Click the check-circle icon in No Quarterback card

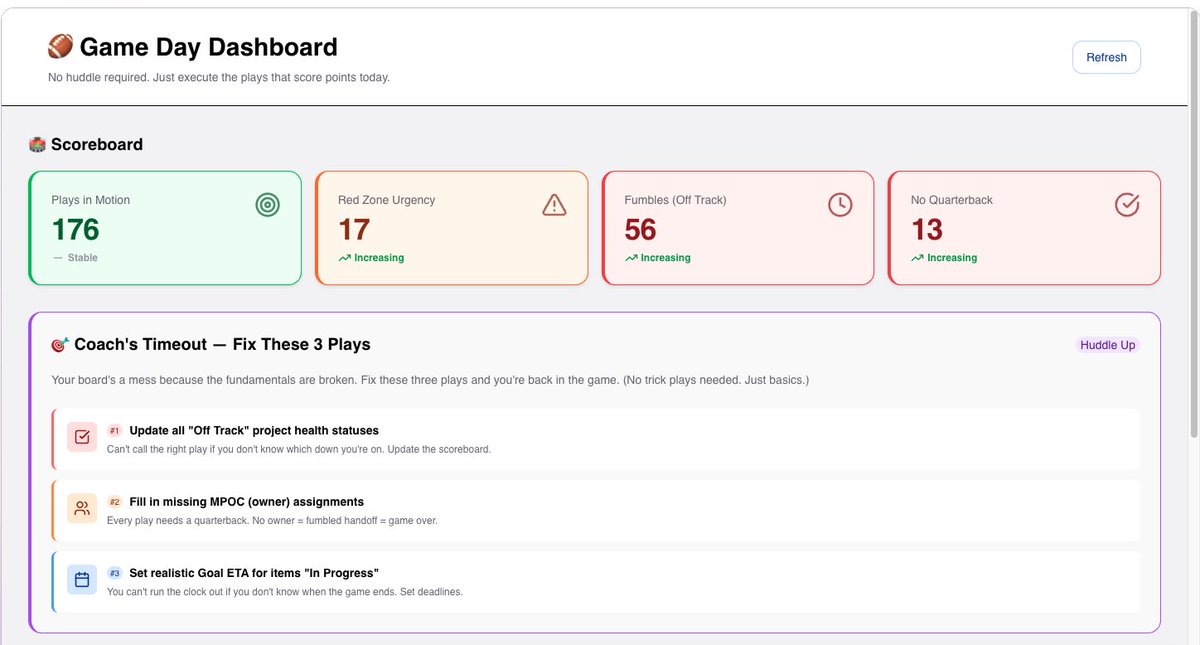click(1127, 204)
